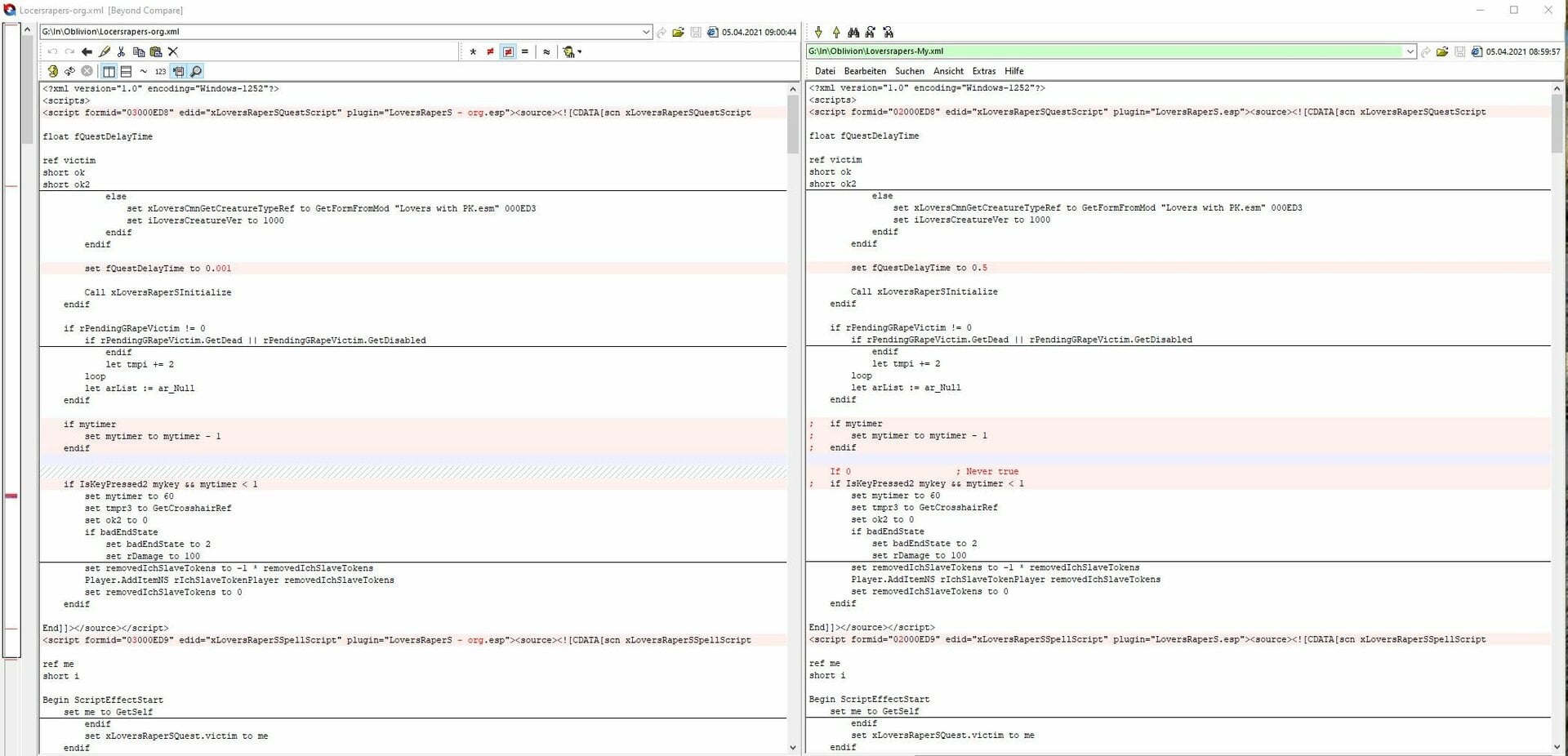The image size is (1568, 756).
Task: Go to previous difference up arrow
Action: [x=836, y=32]
